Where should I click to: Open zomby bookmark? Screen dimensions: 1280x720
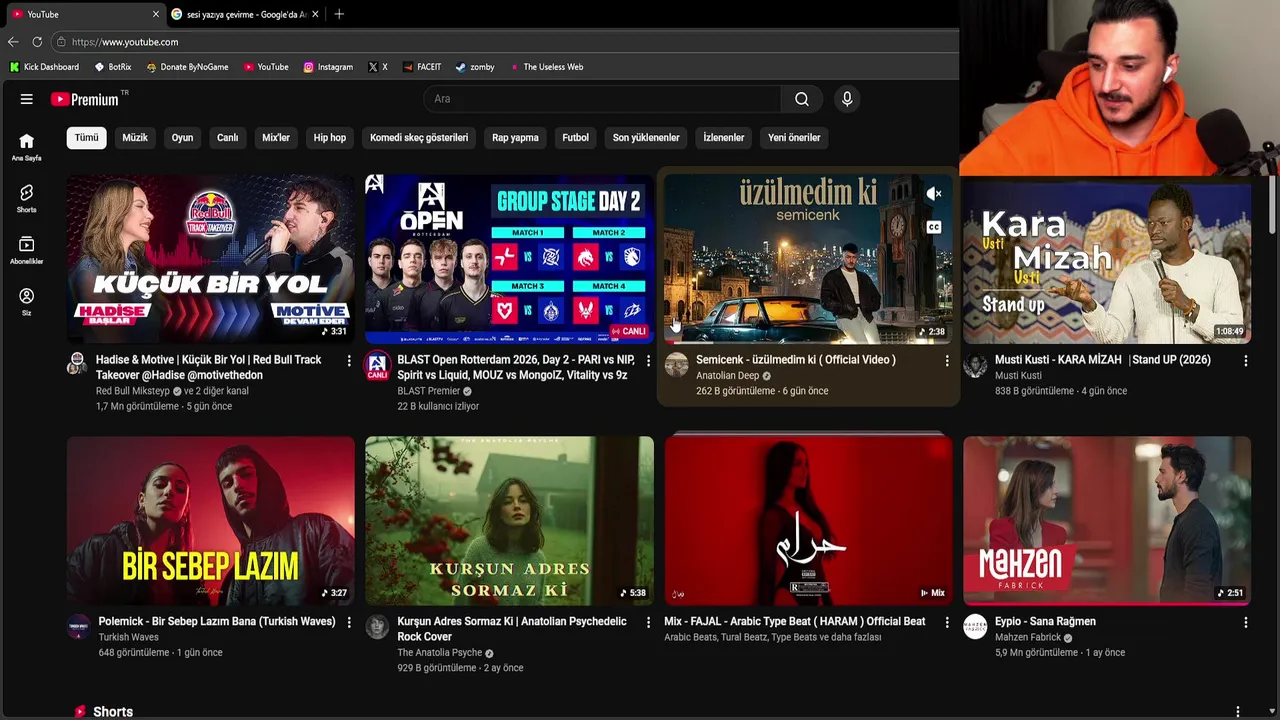pos(475,67)
